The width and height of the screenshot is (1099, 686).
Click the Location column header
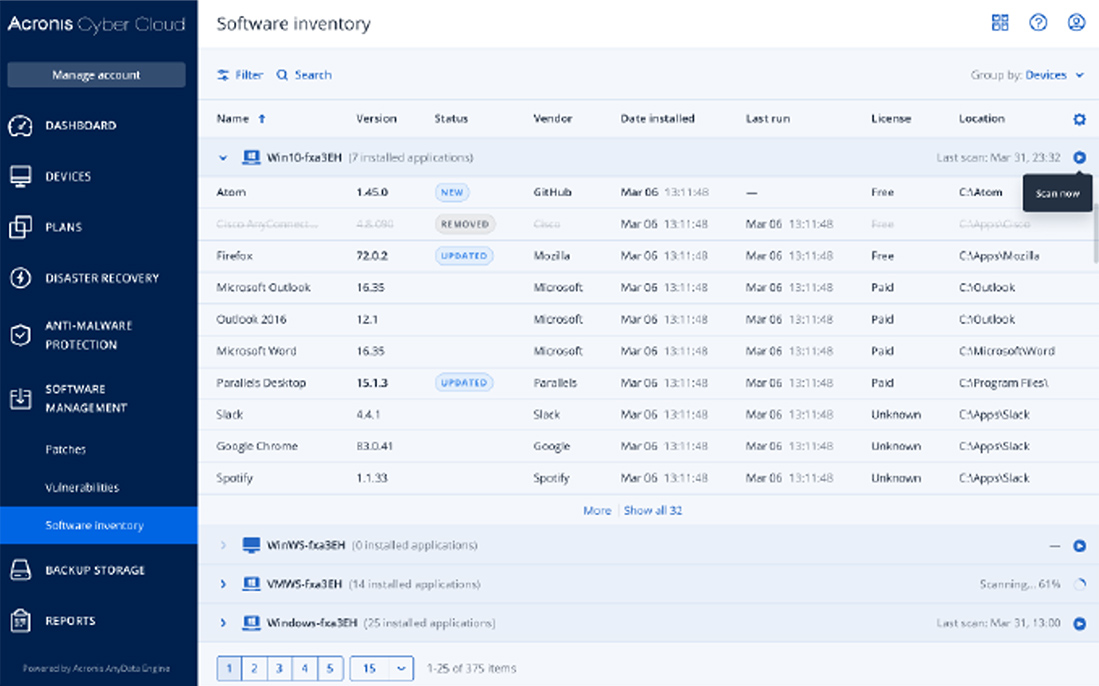(981, 119)
